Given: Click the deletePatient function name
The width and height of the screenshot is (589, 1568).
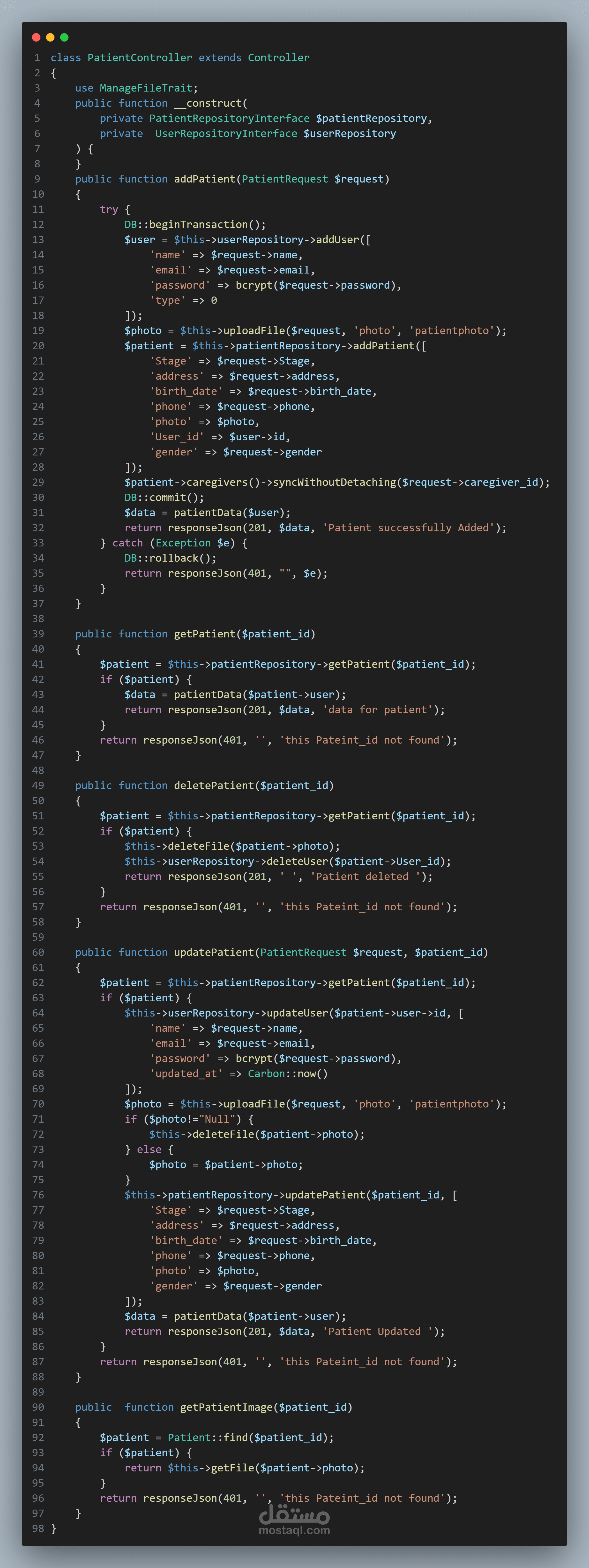Looking at the screenshot, I should pyautogui.click(x=214, y=786).
